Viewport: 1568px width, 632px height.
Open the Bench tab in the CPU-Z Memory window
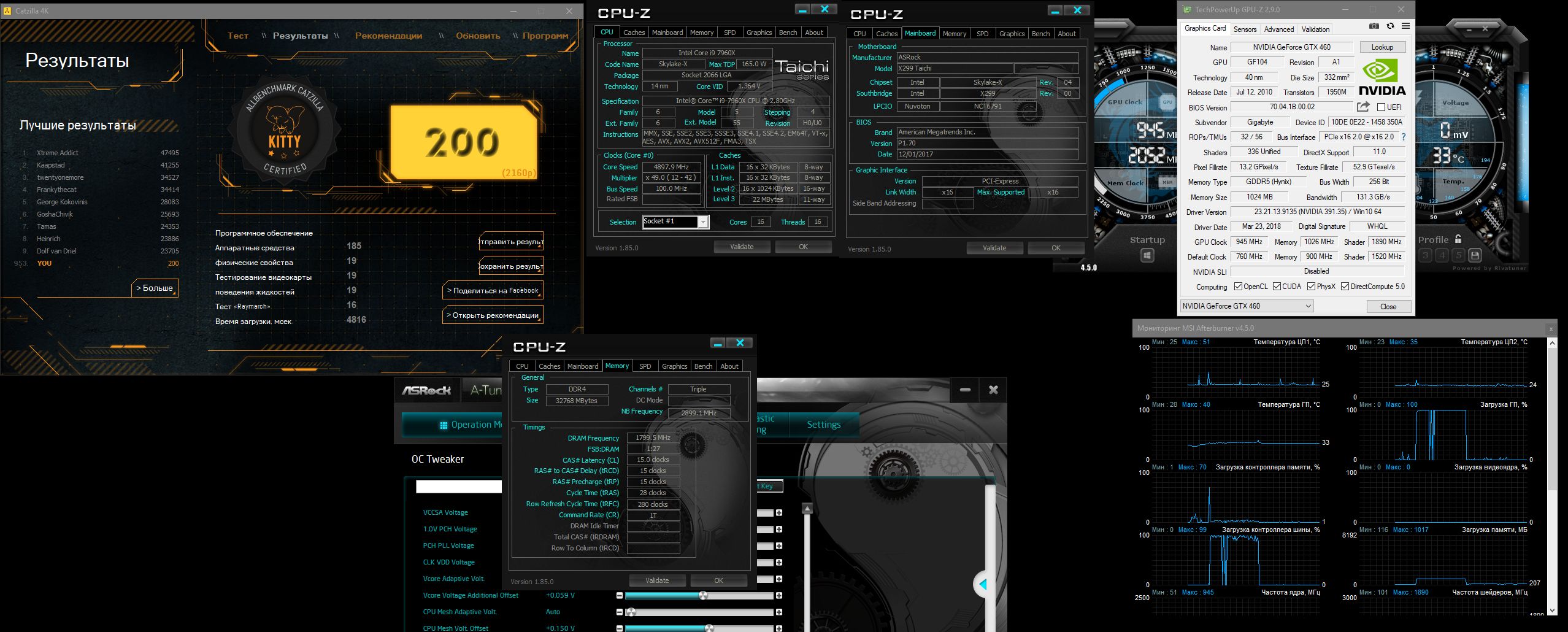tap(703, 366)
